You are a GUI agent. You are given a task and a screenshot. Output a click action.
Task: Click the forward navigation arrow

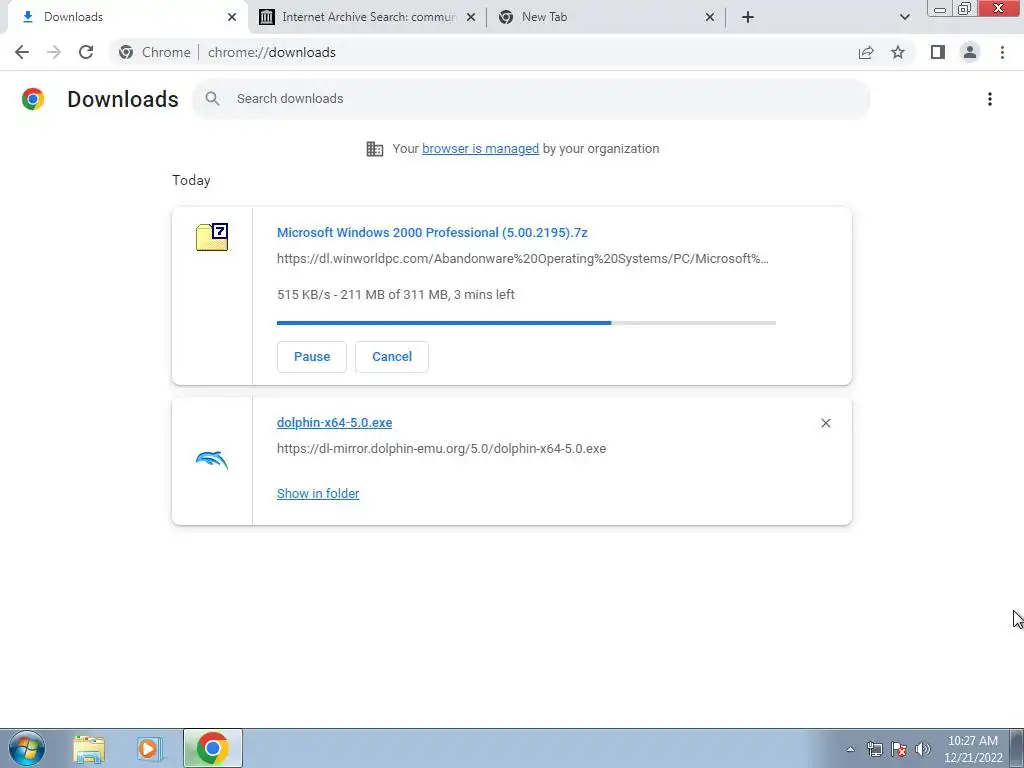pyautogui.click(x=54, y=52)
